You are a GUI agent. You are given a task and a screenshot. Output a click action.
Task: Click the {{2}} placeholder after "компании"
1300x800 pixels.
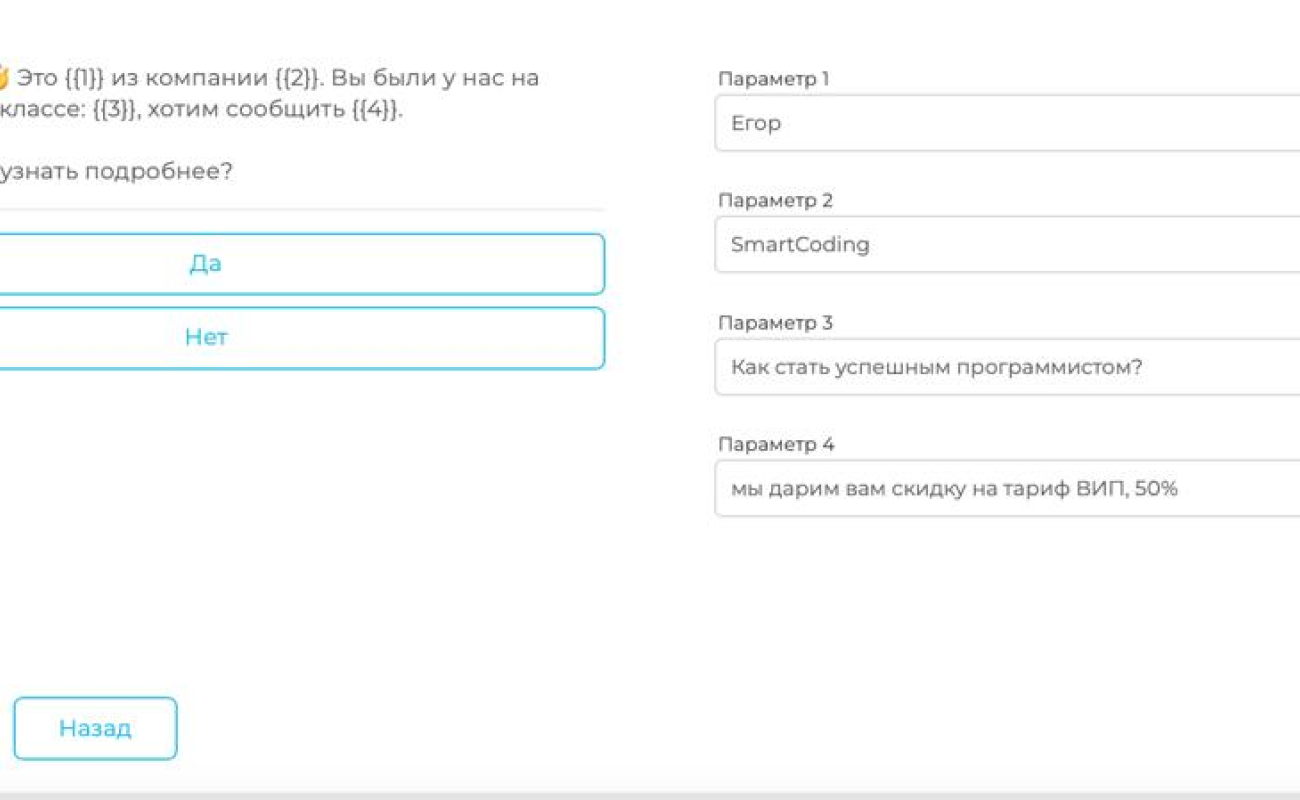click(295, 78)
